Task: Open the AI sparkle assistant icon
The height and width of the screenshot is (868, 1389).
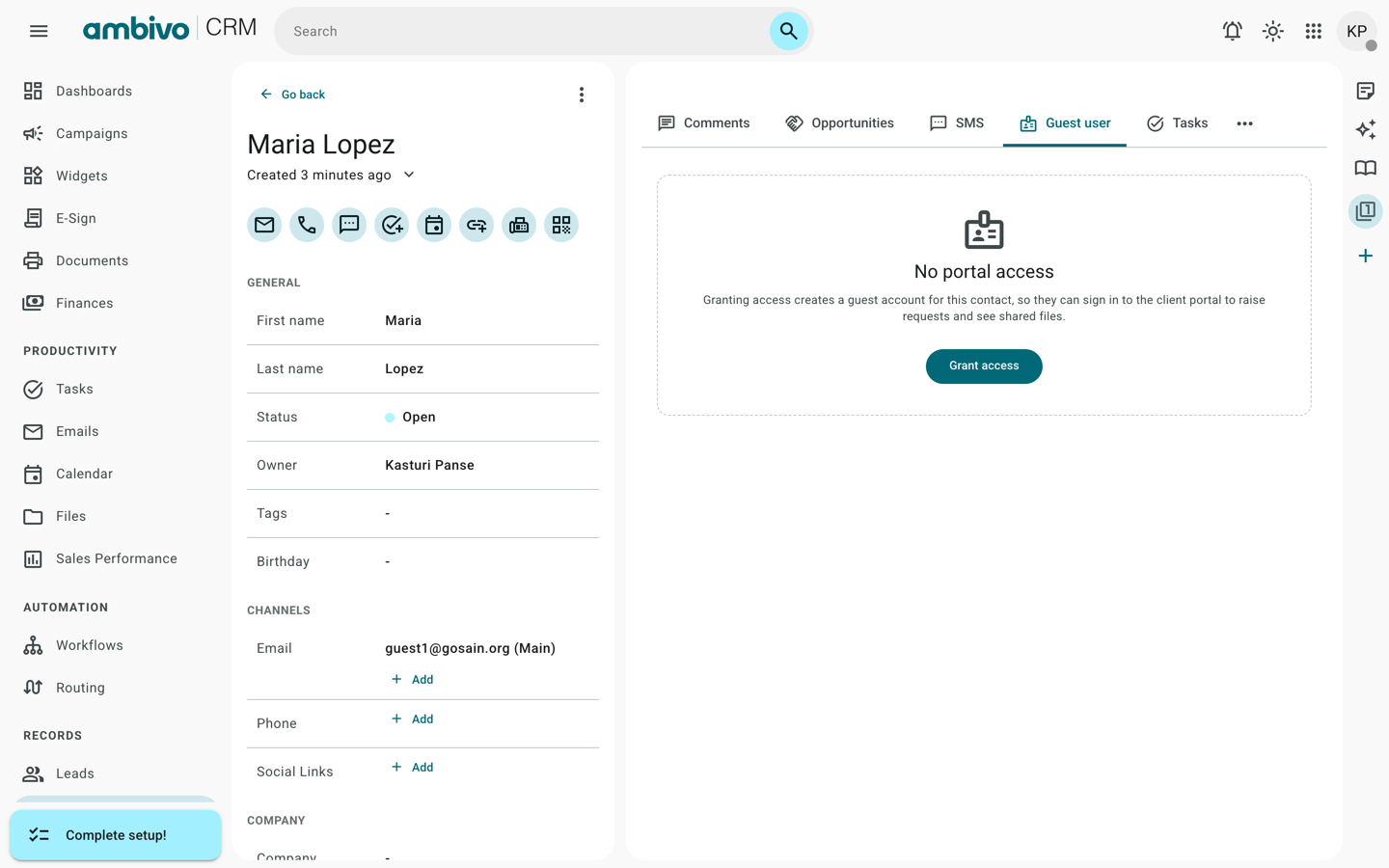Action: [1366, 129]
